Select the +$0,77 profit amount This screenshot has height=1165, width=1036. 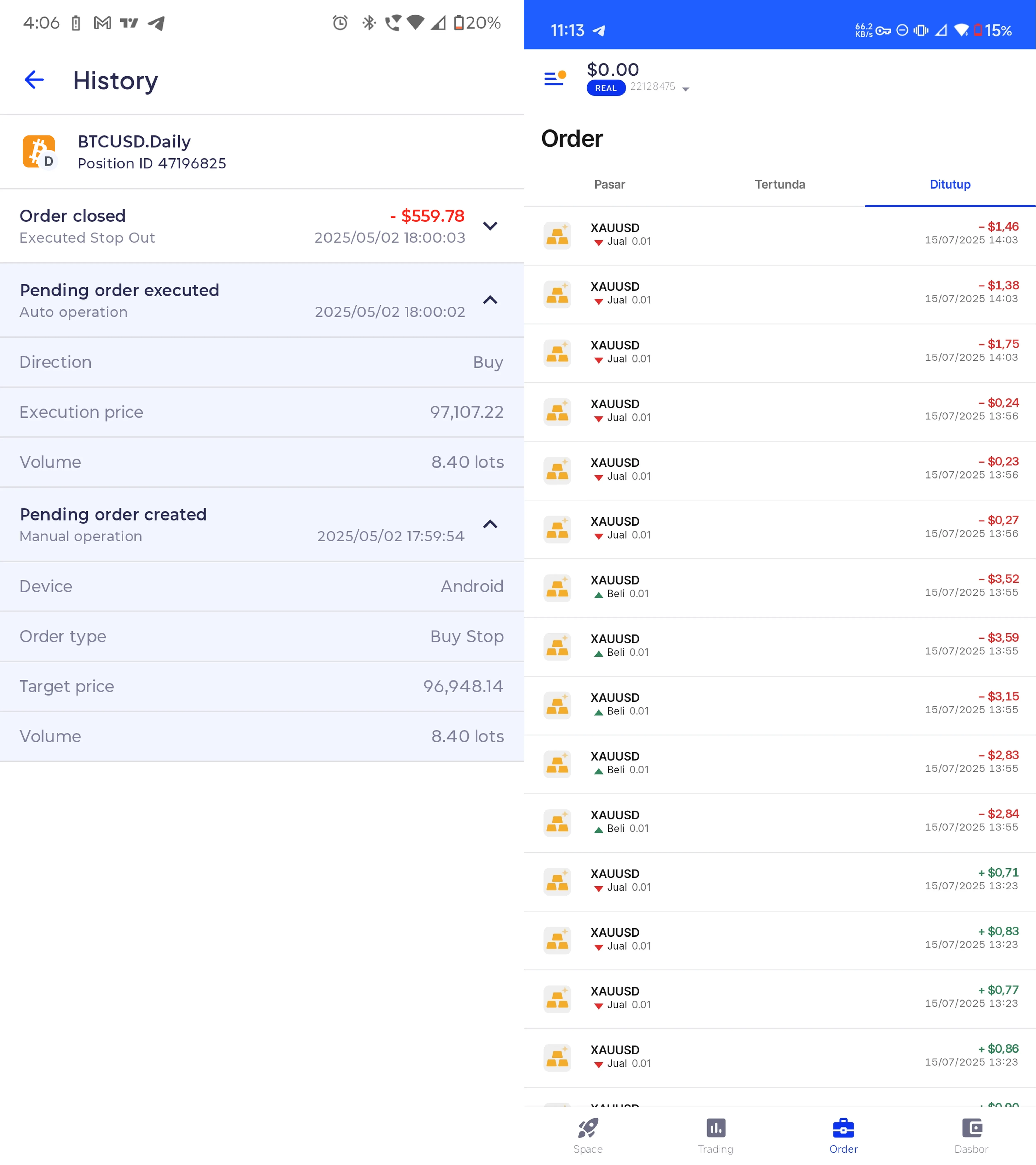[x=998, y=990]
